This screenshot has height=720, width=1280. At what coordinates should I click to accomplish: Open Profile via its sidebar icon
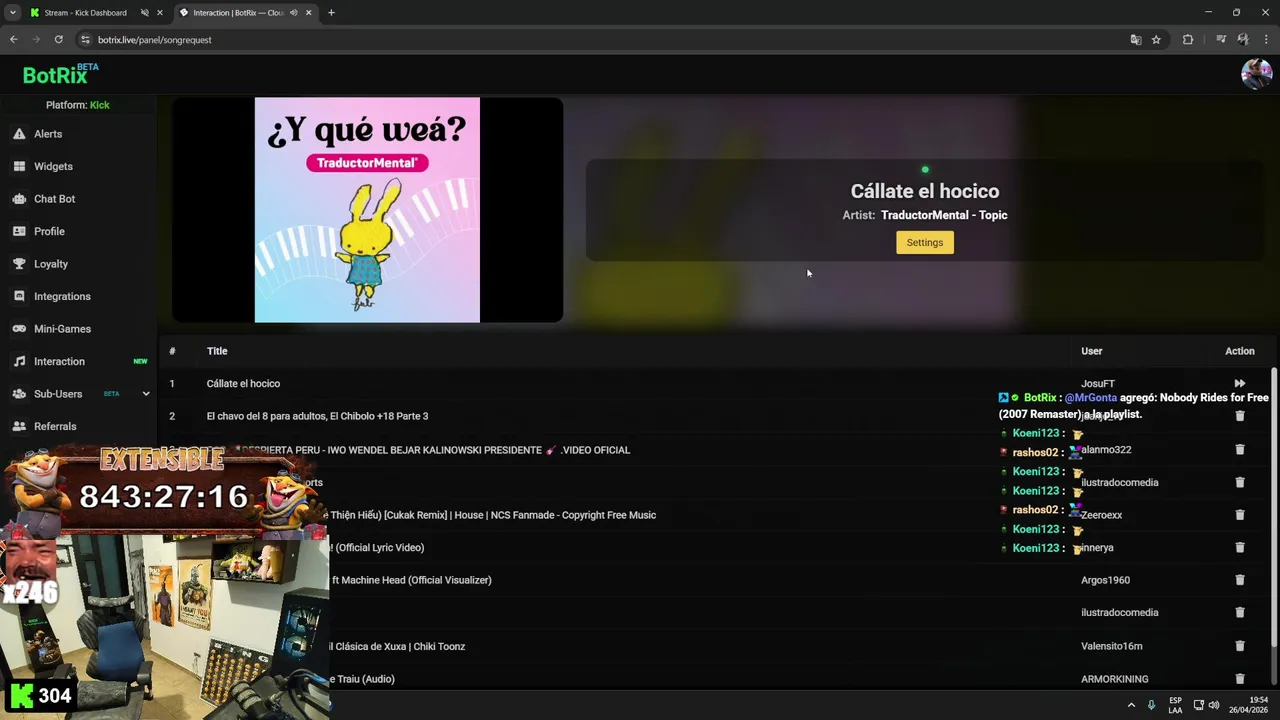coord(19,231)
